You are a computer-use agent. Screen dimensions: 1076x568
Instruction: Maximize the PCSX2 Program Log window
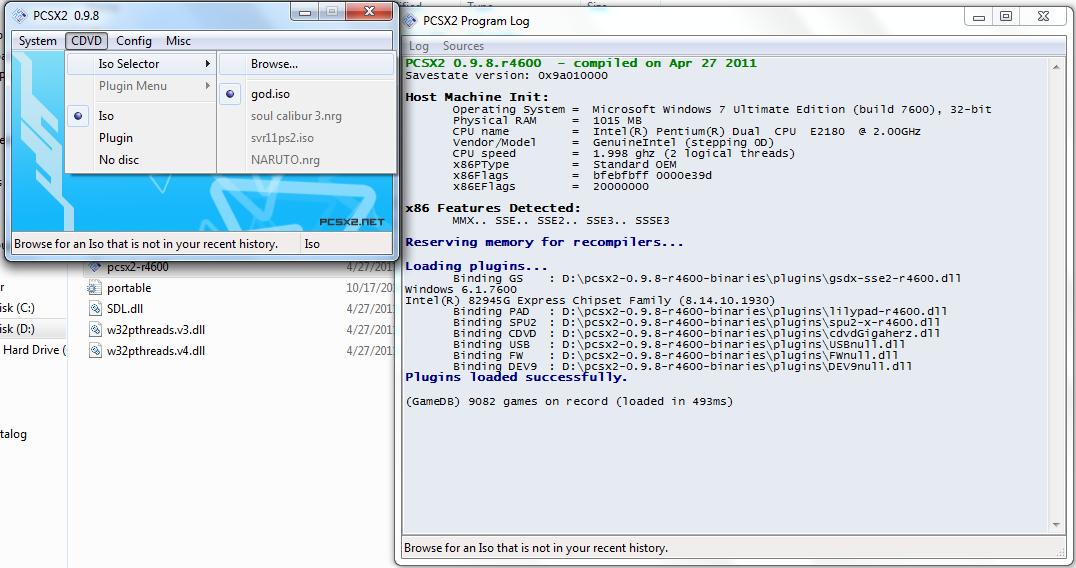coord(1006,16)
